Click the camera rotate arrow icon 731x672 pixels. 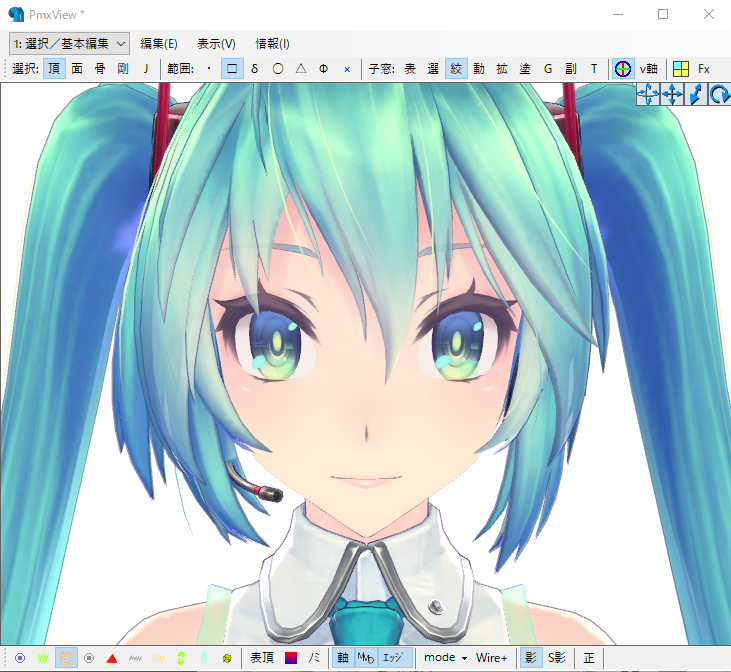pyautogui.click(x=719, y=94)
